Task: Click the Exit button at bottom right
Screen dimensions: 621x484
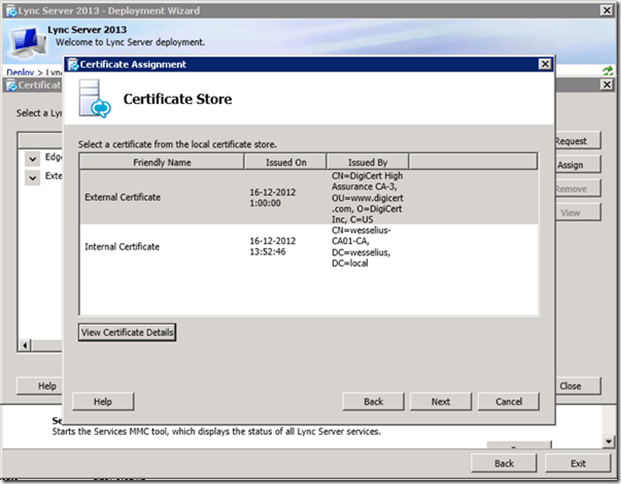Action: (x=578, y=463)
